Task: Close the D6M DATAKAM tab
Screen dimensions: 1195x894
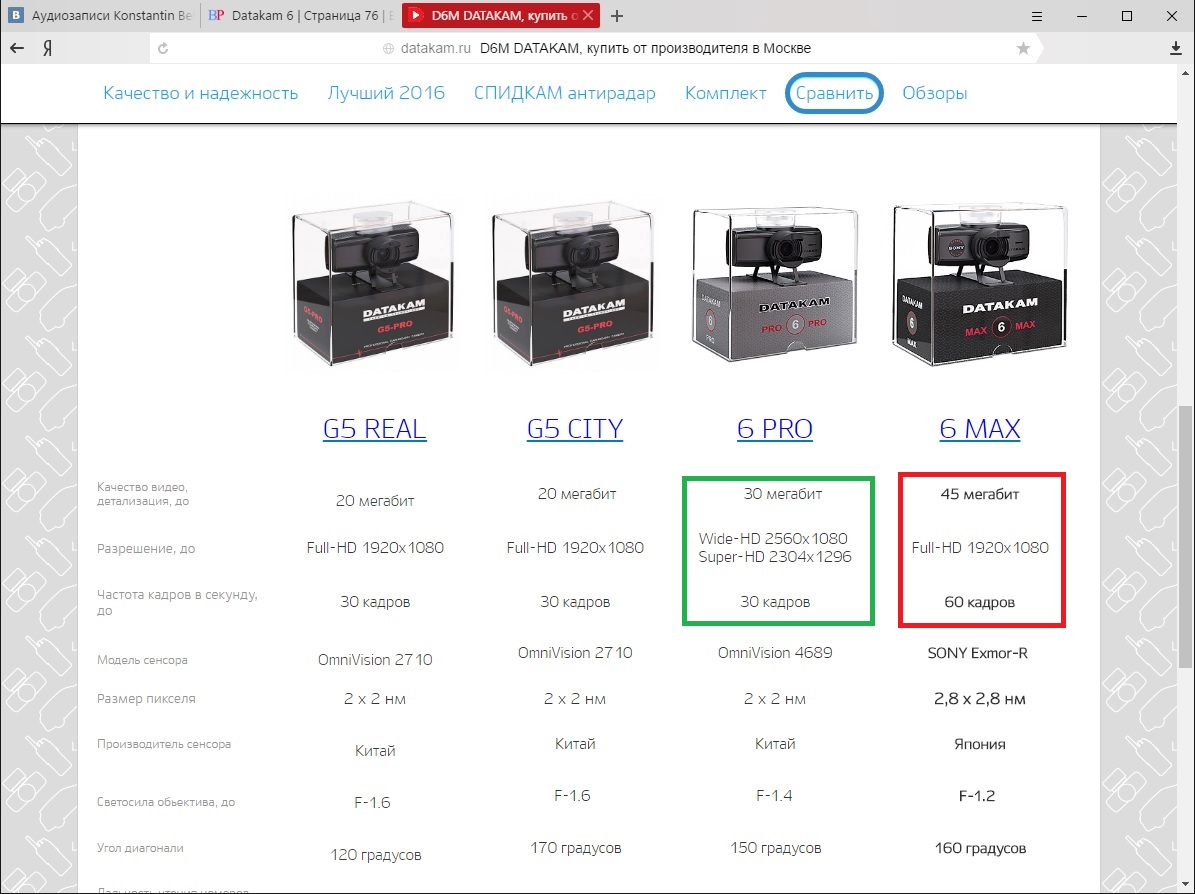Action: click(x=588, y=15)
